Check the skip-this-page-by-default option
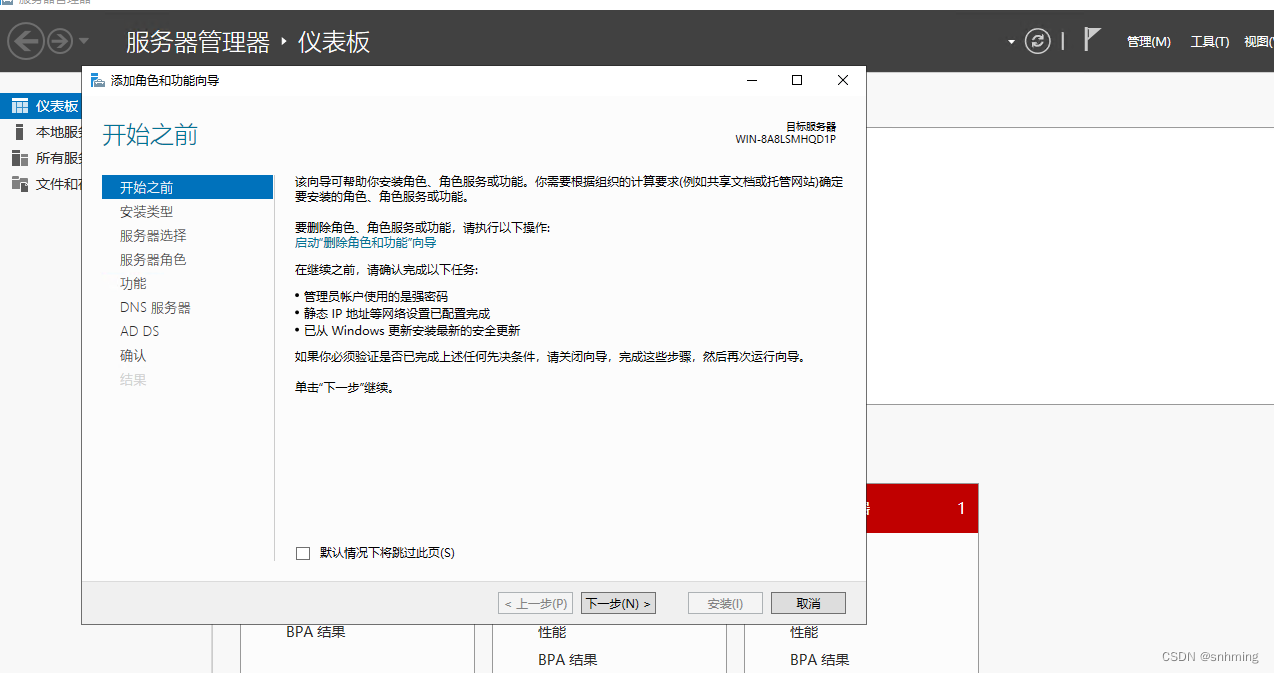1274x673 pixels. 302,552
